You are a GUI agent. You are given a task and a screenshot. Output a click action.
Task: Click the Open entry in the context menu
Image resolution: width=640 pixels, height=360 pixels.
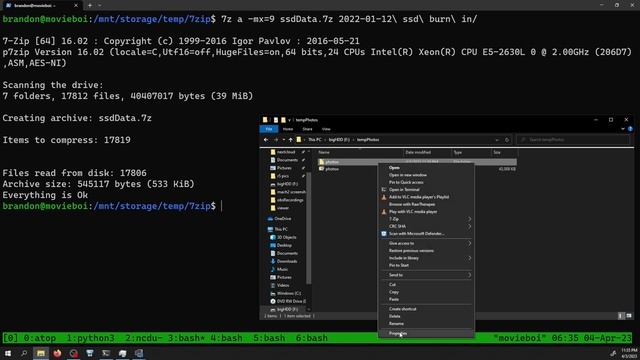(394, 167)
